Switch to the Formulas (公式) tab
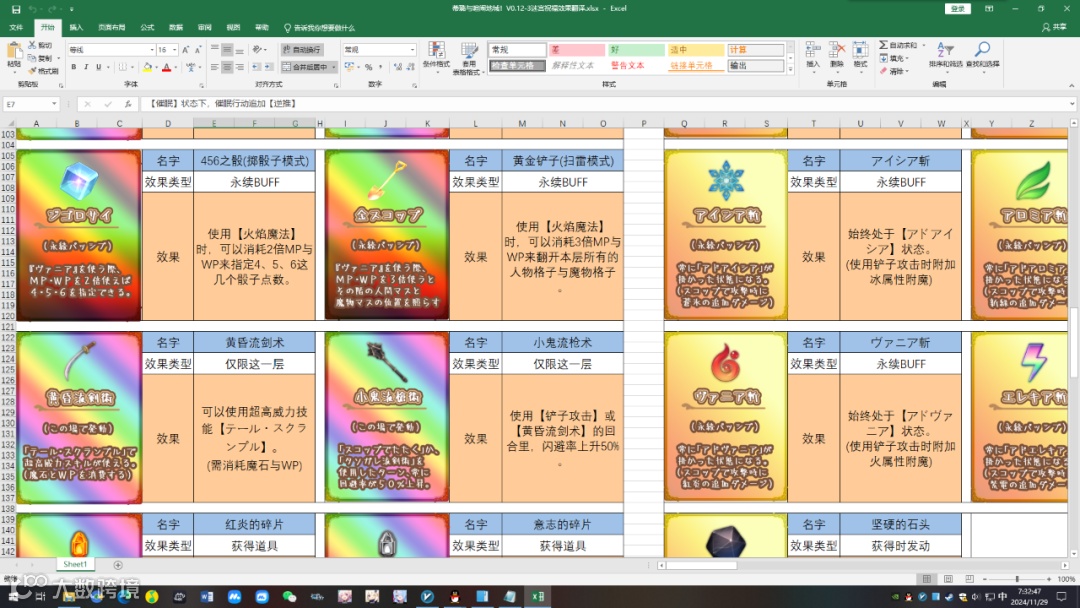This screenshot has height=608, width=1080. click(147, 28)
